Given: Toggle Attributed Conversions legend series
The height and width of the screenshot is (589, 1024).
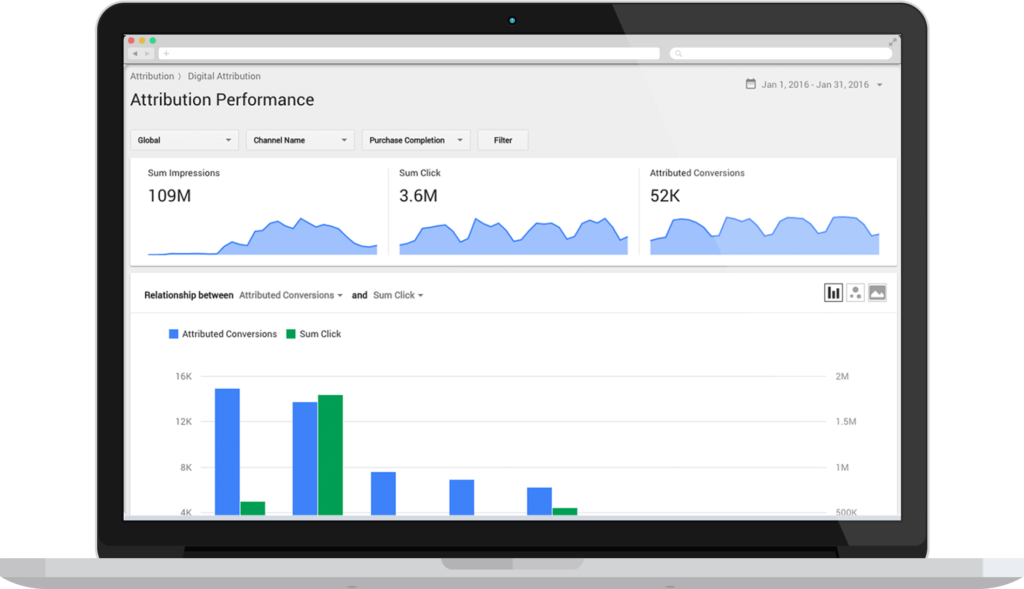Looking at the screenshot, I should tap(222, 334).
